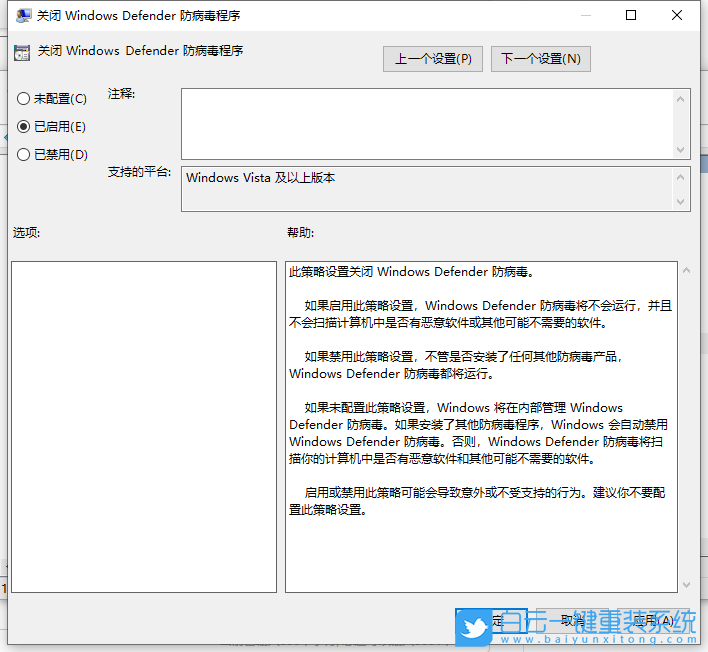Click the empty 选项 options pane

(x=144, y=427)
